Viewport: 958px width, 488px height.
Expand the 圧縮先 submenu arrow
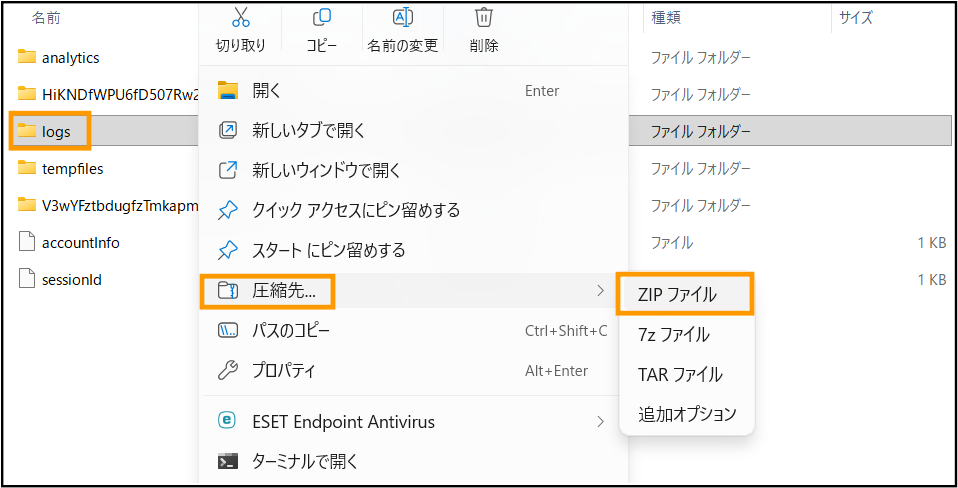pyautogui.click(x=601, y=290)
